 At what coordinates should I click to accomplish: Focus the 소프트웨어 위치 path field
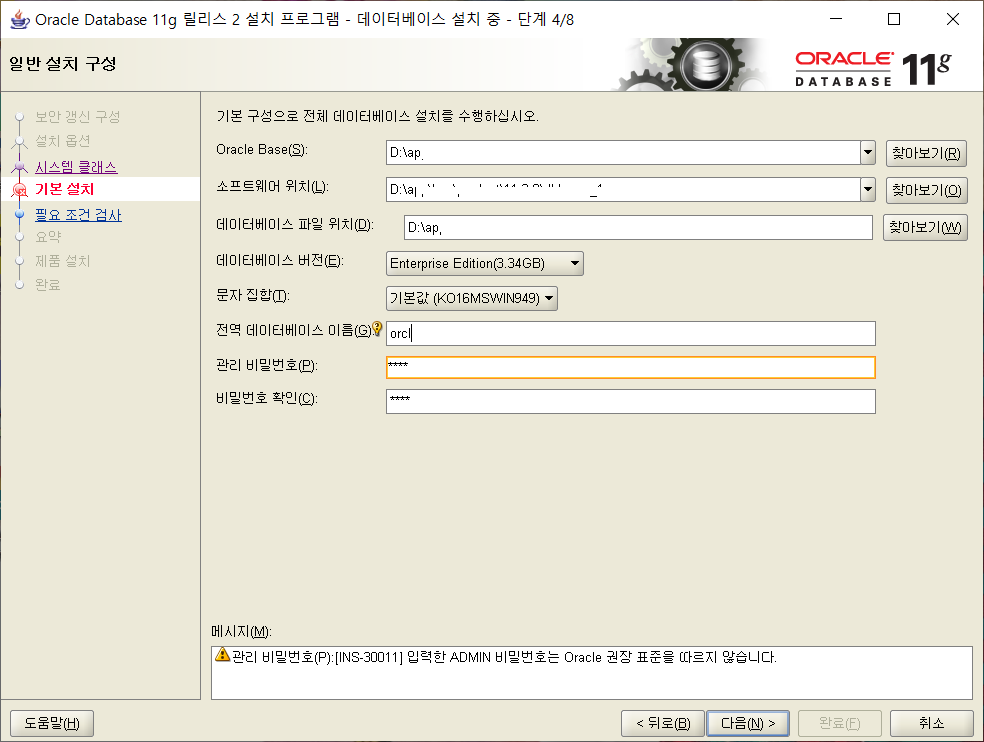tap(623, 190)
